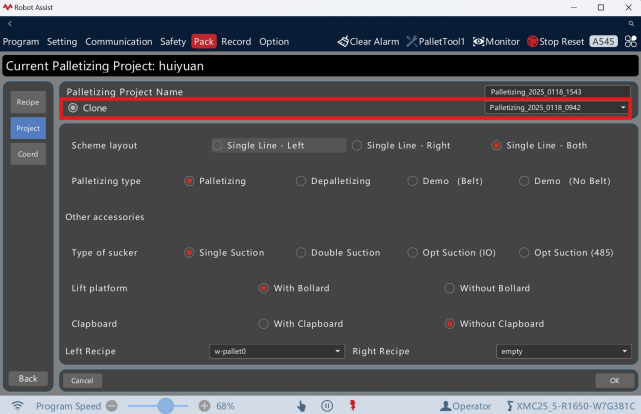The image size is (641, 414).
Task: Open the Program menu
Action: (21, 42)
